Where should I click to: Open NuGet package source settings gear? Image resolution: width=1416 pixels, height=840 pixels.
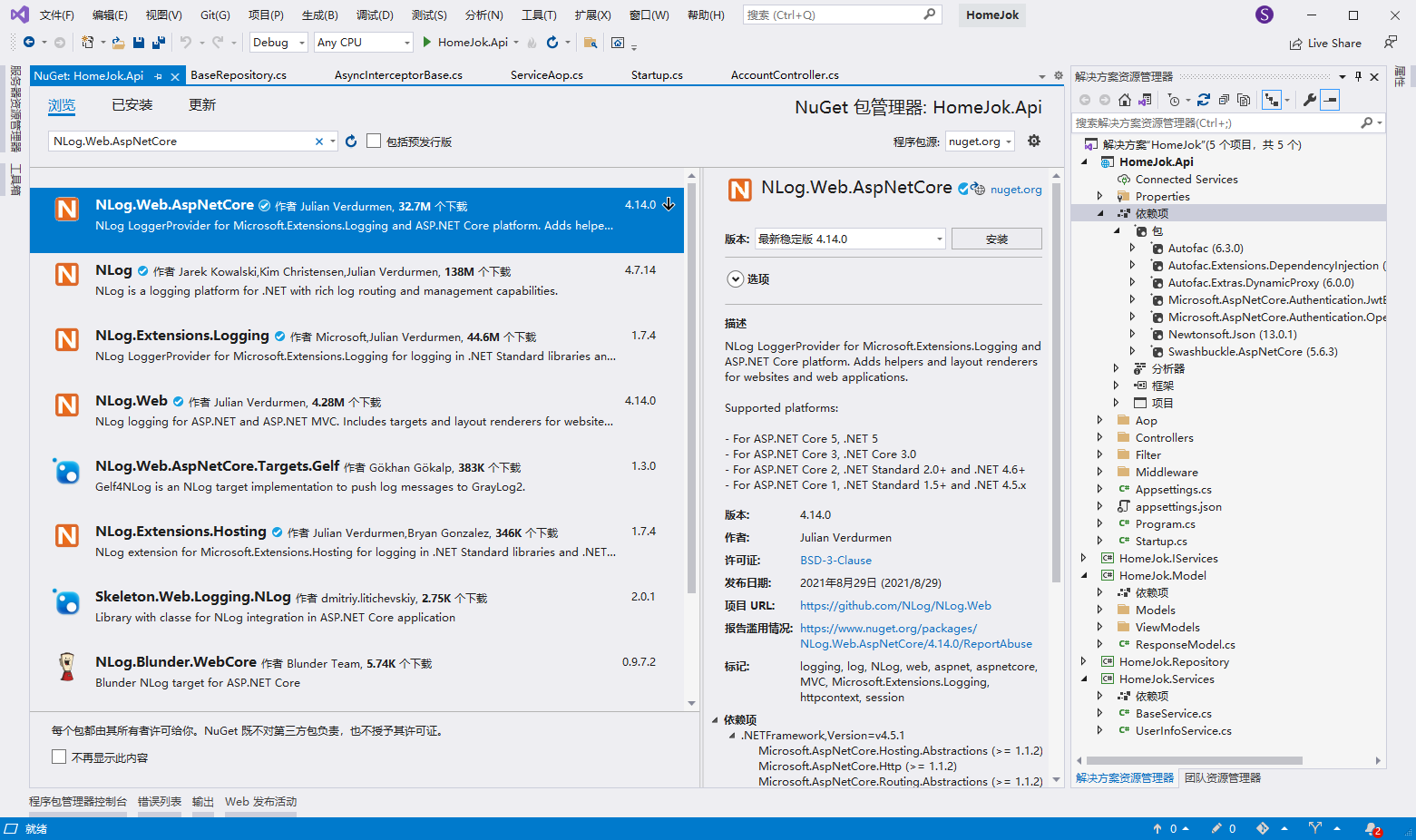pyautogui.click(x=1033, y=141)
